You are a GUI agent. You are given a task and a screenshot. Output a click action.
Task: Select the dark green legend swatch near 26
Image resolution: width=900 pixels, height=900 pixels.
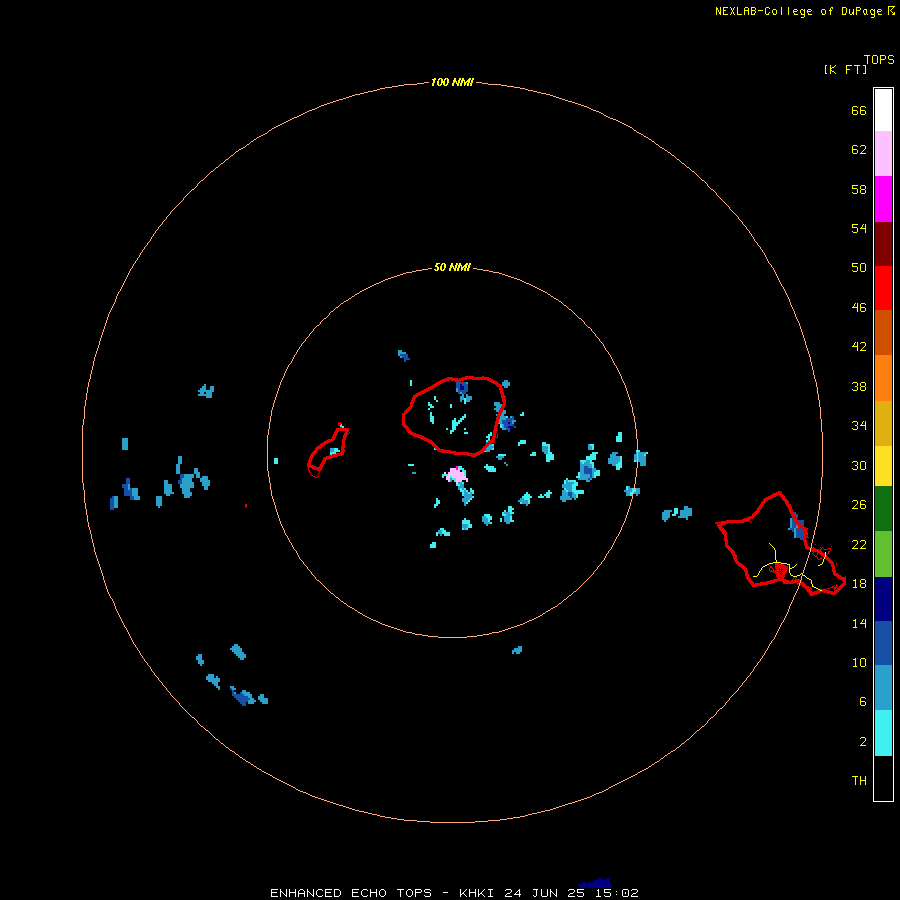[883, 509]
